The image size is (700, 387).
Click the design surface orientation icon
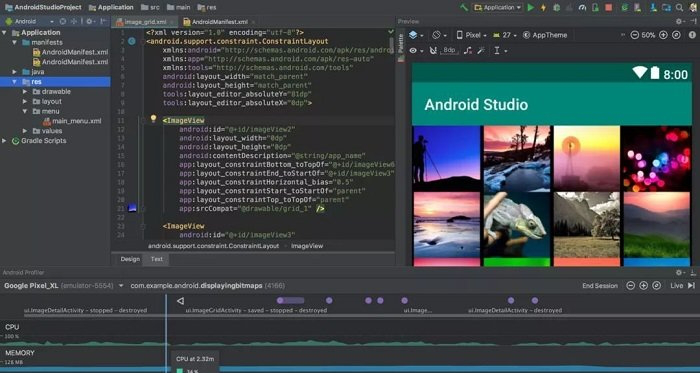click(x=438, y=35)
